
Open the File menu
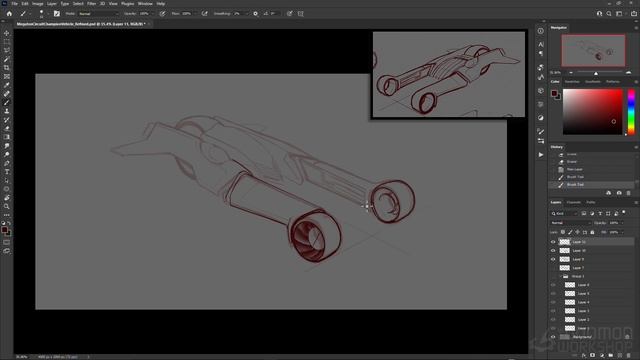pos(15,4)
